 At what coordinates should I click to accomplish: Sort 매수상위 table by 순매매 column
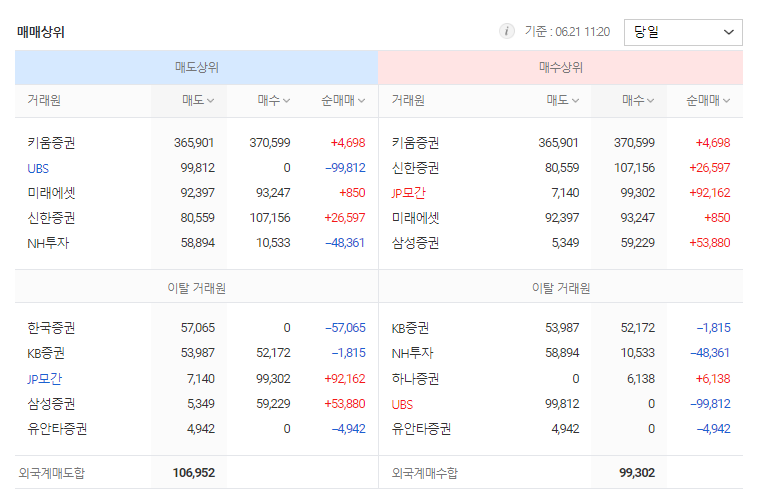708,100
